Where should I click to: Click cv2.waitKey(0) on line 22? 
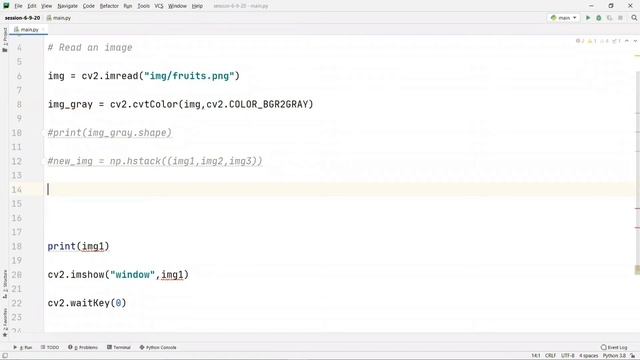click(x=87, y=303)
